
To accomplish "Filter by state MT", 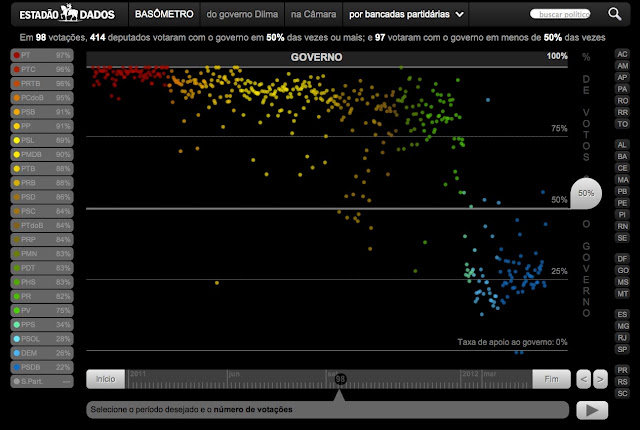I will (622, 293).
